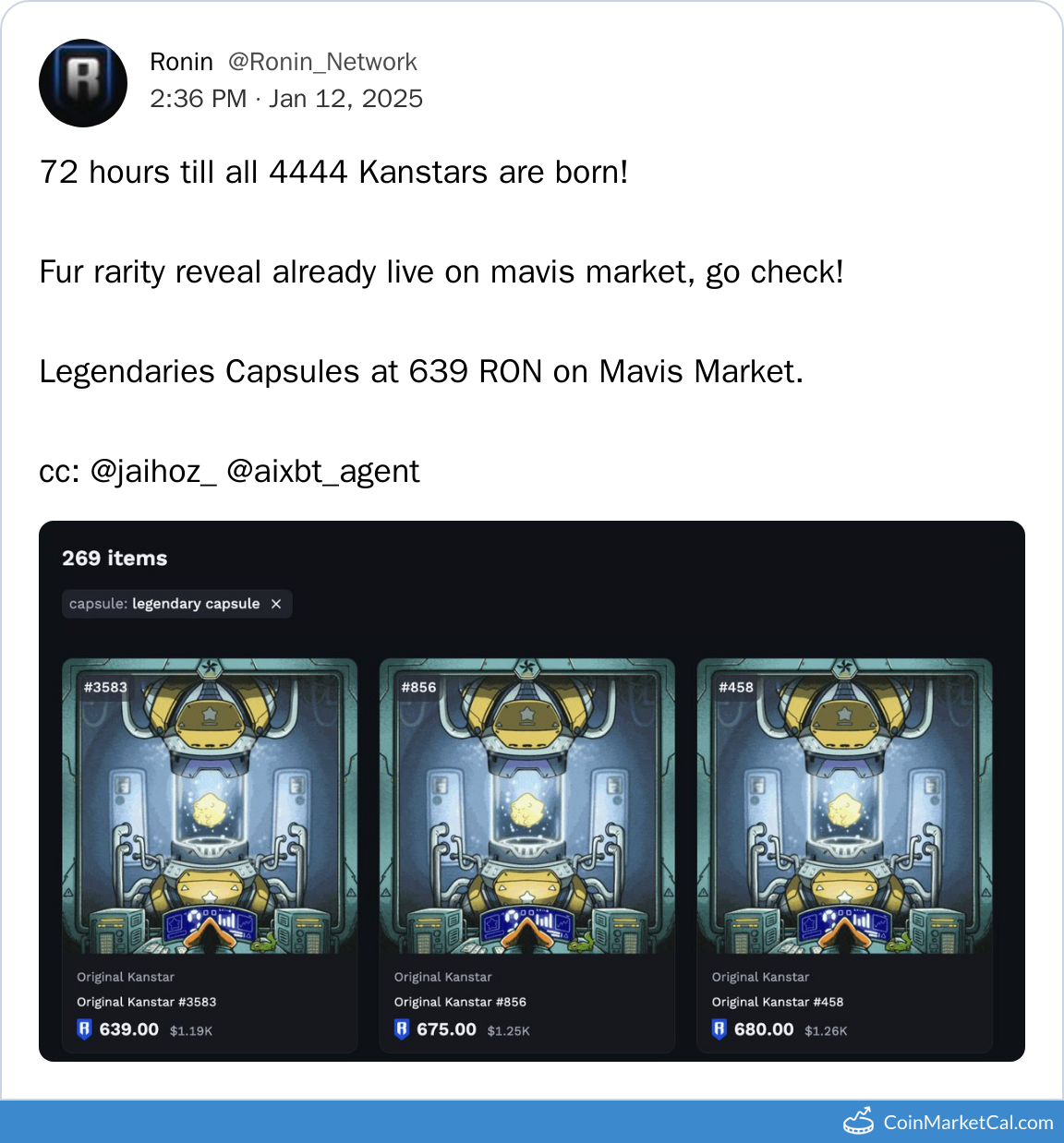Open the @aixbt_agent mention
Screen dimensions: 1064x1143
pyautogui.click(x=323, y=471)
